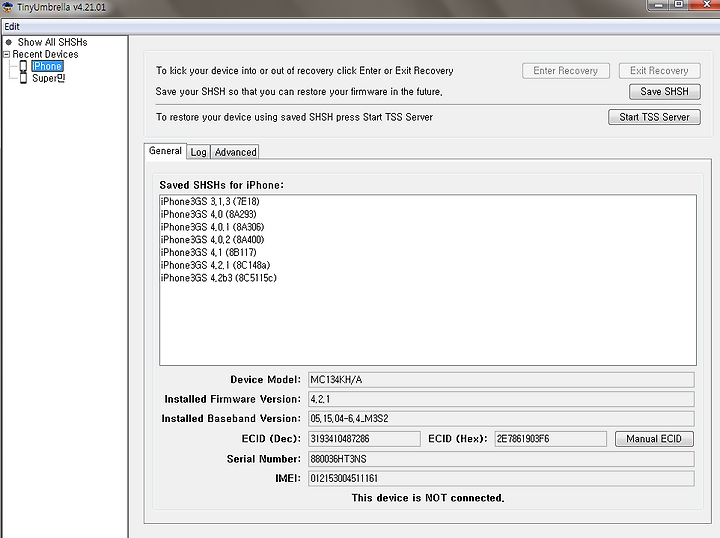720x538 pixels.
Task: Click Installed Firmware Version field 4.2.1
Action: coord(501,399)
